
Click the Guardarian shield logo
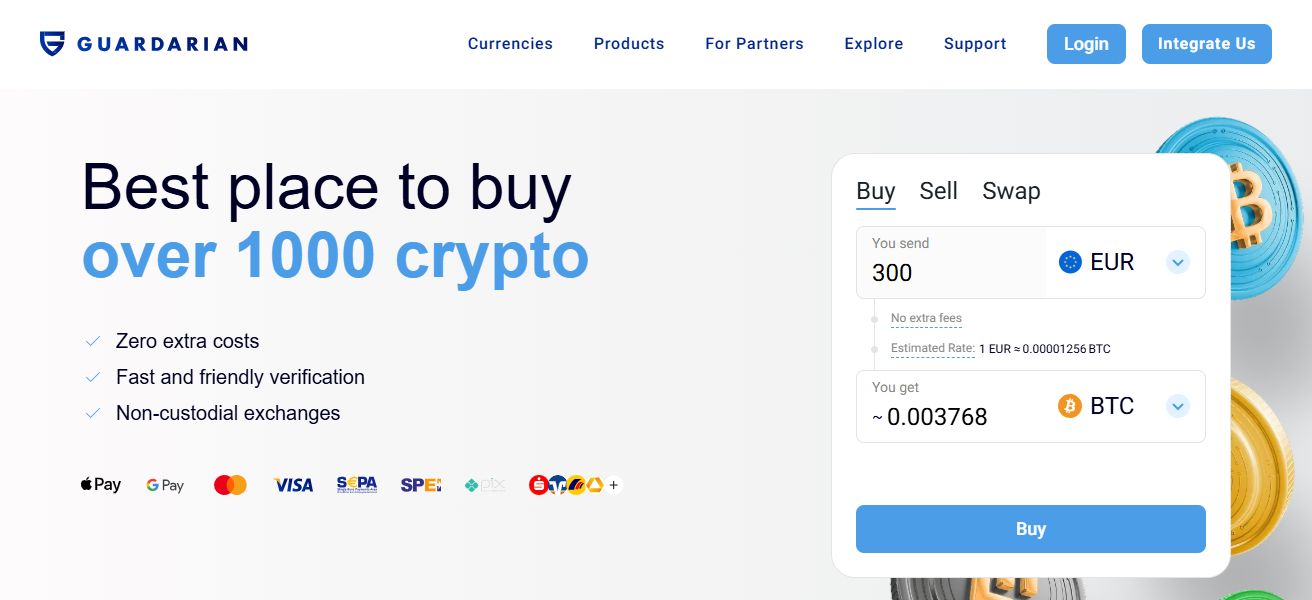(52, 43)
